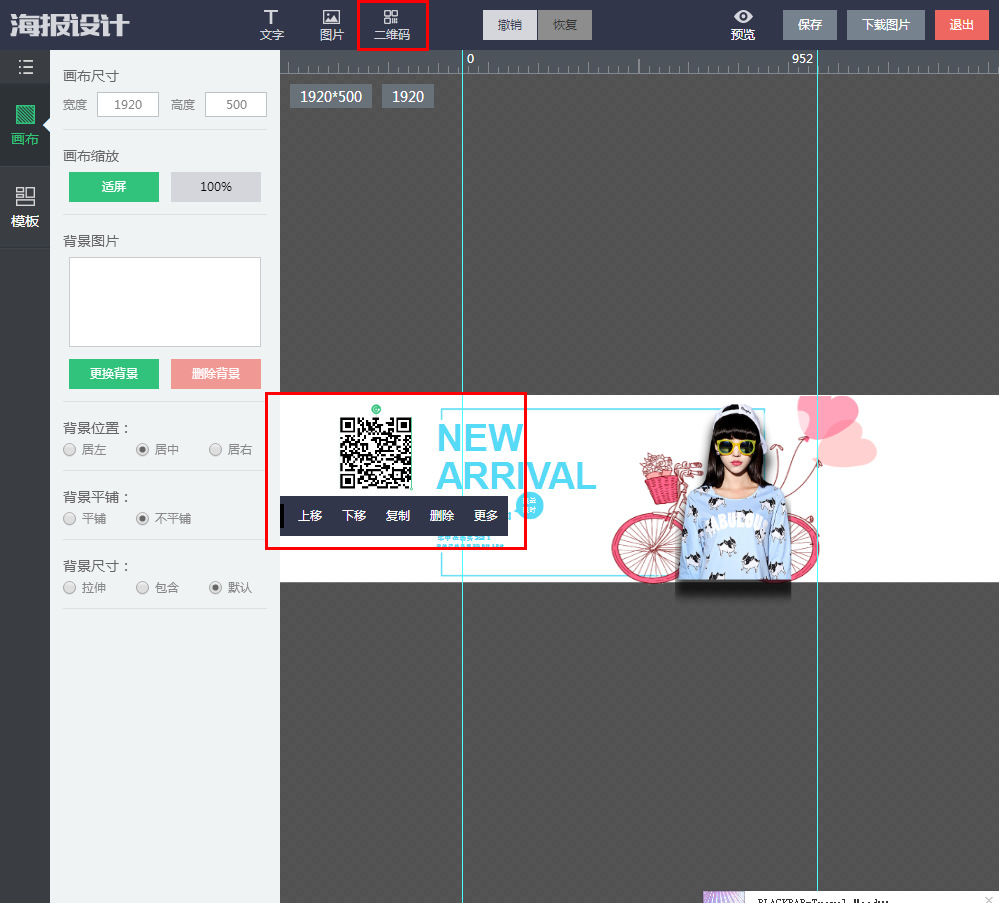Select 不平铺 no-tile option

[x=143, y=519]
